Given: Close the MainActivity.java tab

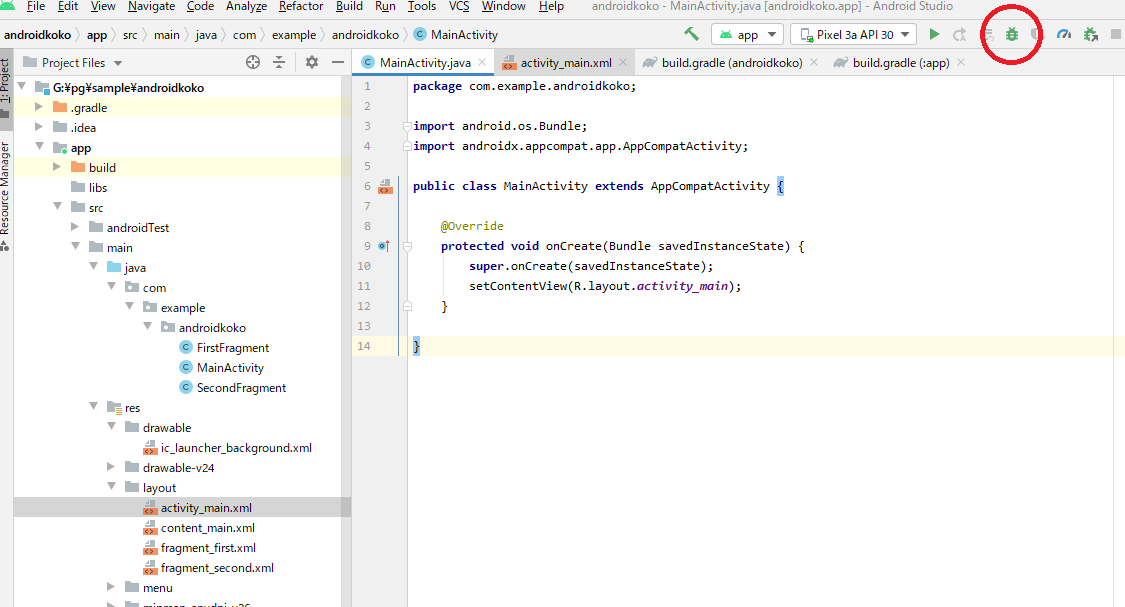Looking at the screenshot, I should (x=482, y=62).
